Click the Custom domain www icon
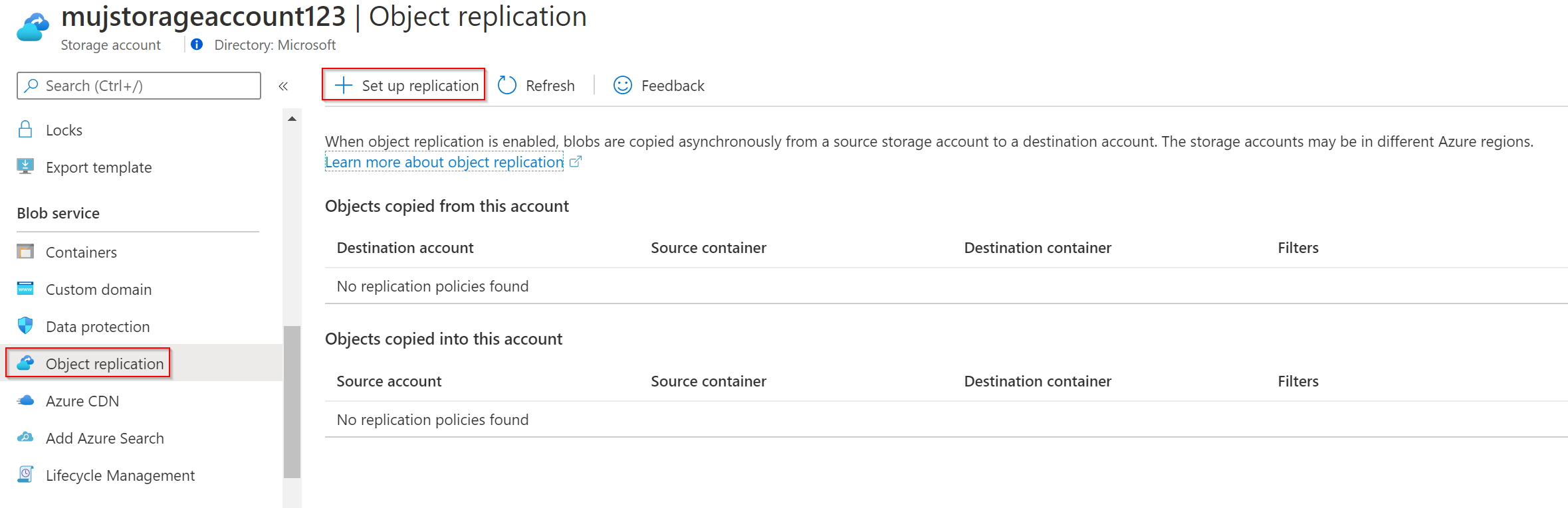The image size is (1568, 508). [x=25, y=289]
